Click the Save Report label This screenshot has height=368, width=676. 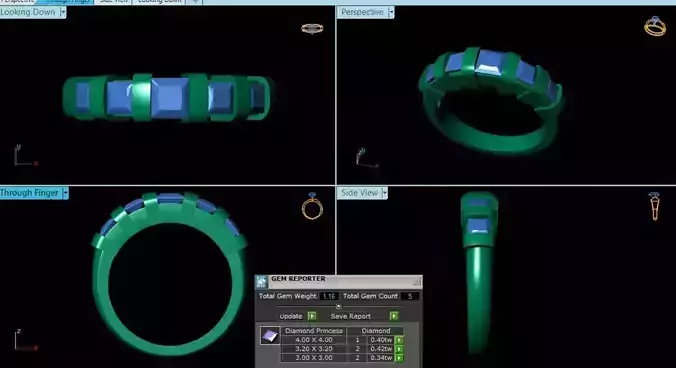[x=351, y=316]
